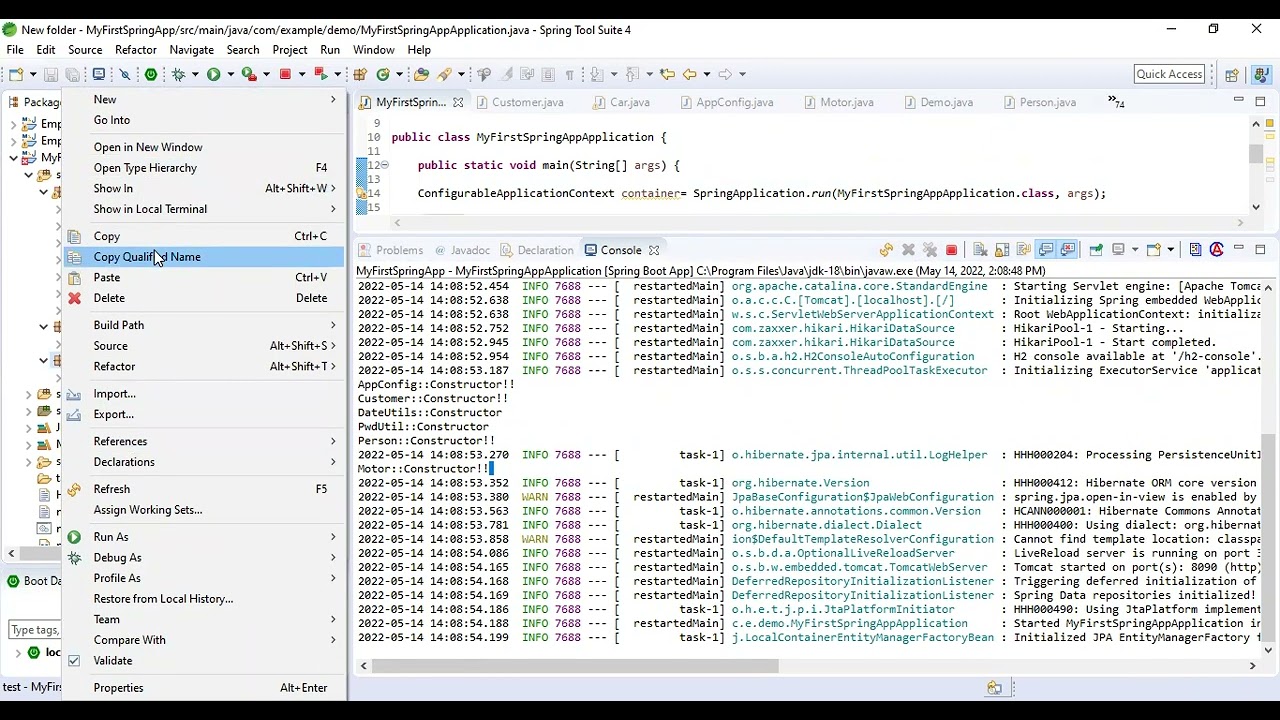Click the Boot Dashboard green power icon
Image resolution: width=1280 pixels, height=720 pixels.
click(x=151, y=74)
